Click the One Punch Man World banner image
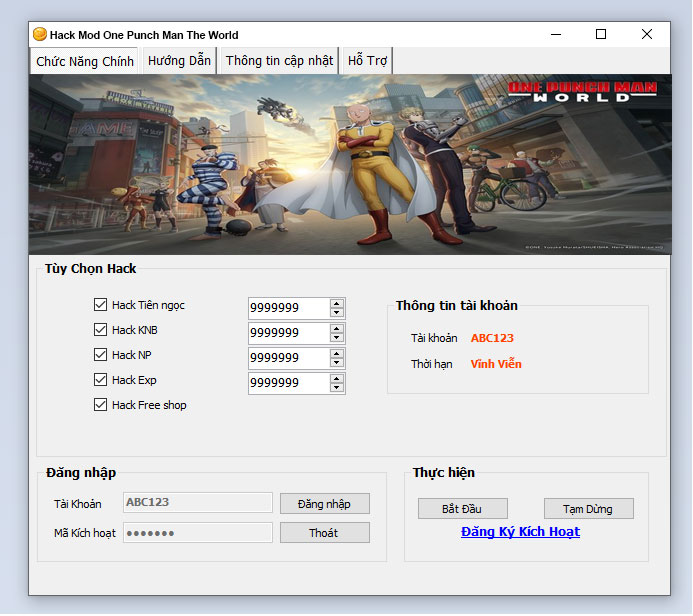Screen dimensions: 693x616 (x=350, y=164)
